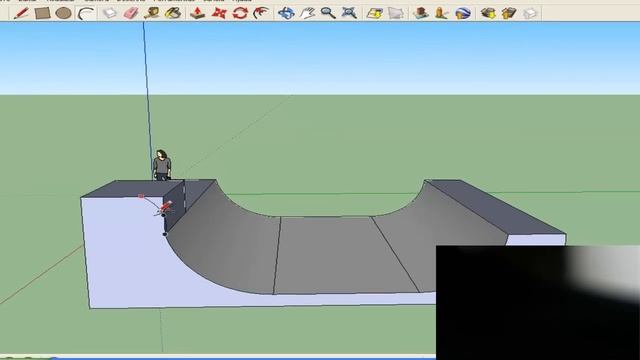The width and height of the screenshot is (640, 360).
Task: Select the Line pencil tool
Action: pyautogui.click(x=21, y=13)
